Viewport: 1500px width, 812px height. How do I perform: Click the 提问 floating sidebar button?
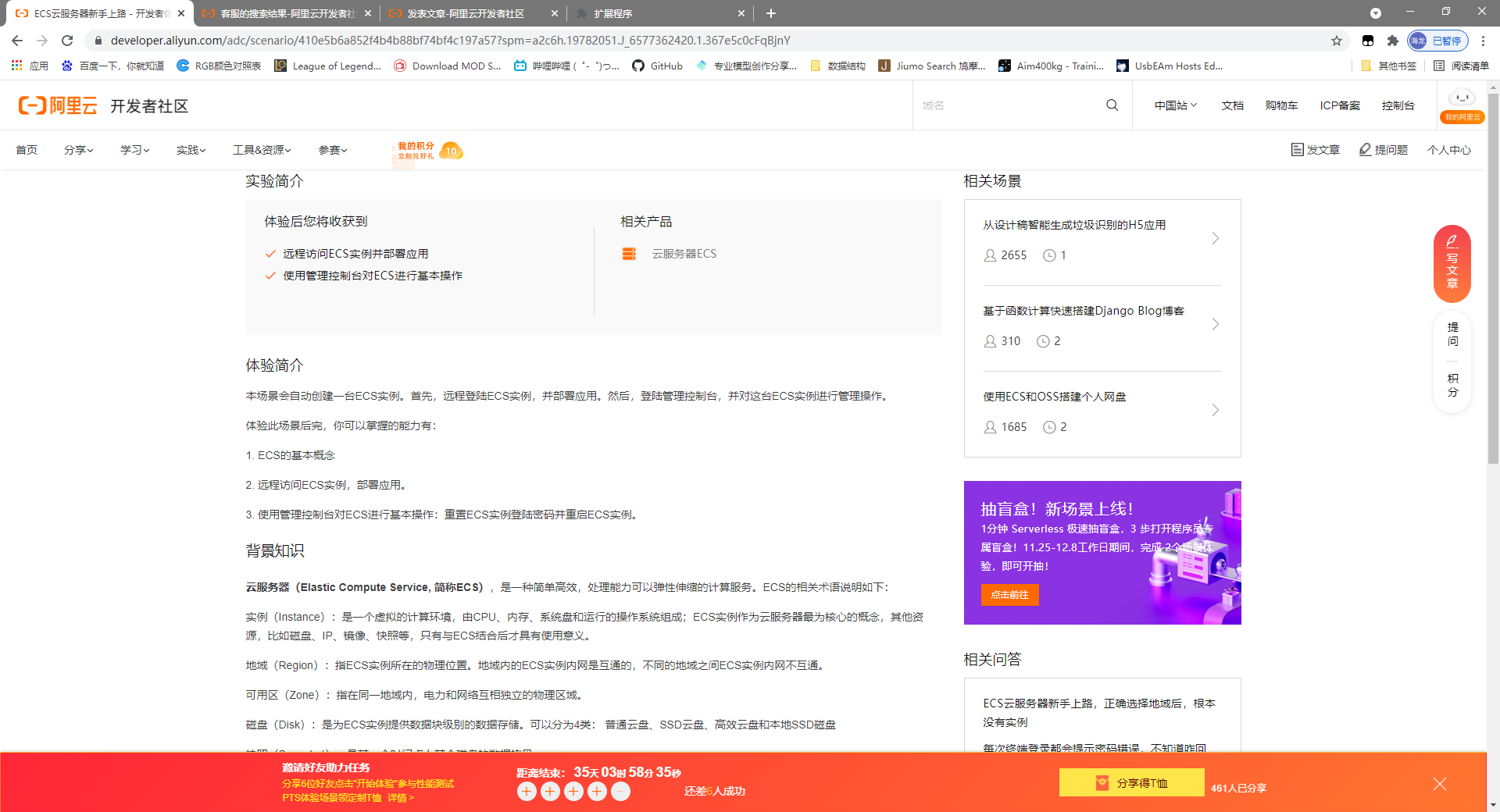pyautogui.click(x=1452, y=334)
